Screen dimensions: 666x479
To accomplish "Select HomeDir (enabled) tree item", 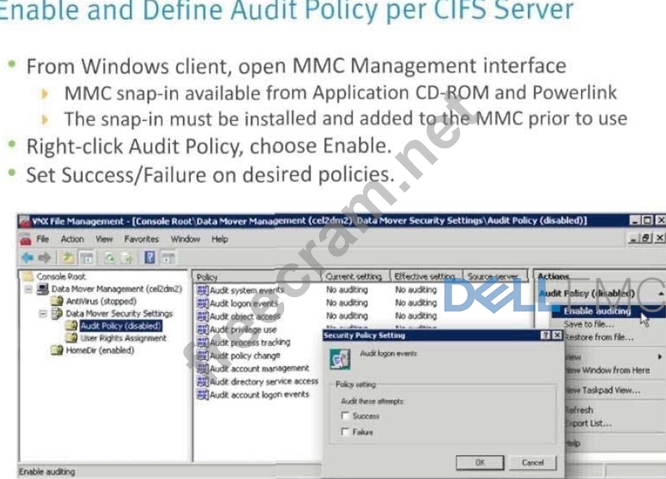I will pyautogui.click(x=100, y=350).
